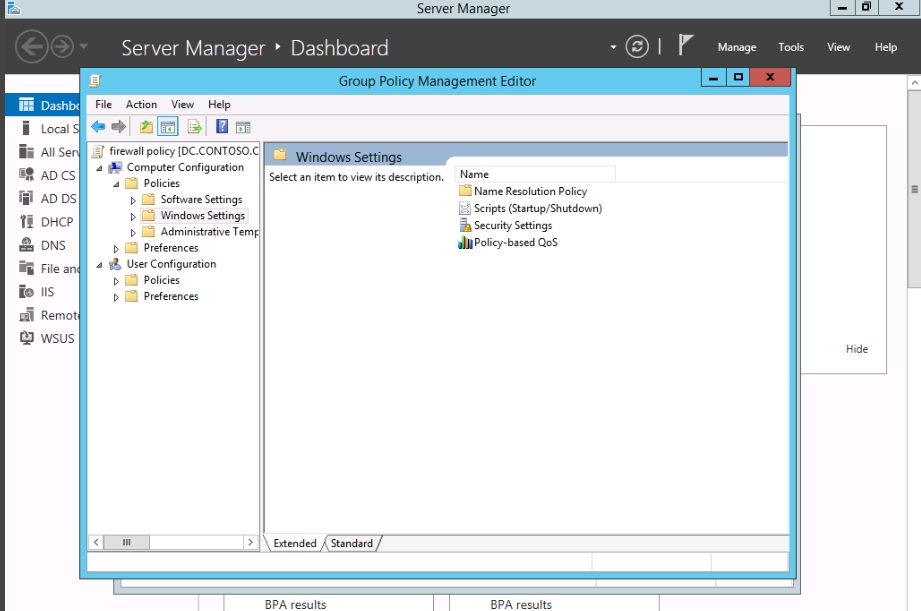Click the tree pane scrollbar left arrow
The height and width of the screenshot is (611, 921).
[x=96, y=542]
